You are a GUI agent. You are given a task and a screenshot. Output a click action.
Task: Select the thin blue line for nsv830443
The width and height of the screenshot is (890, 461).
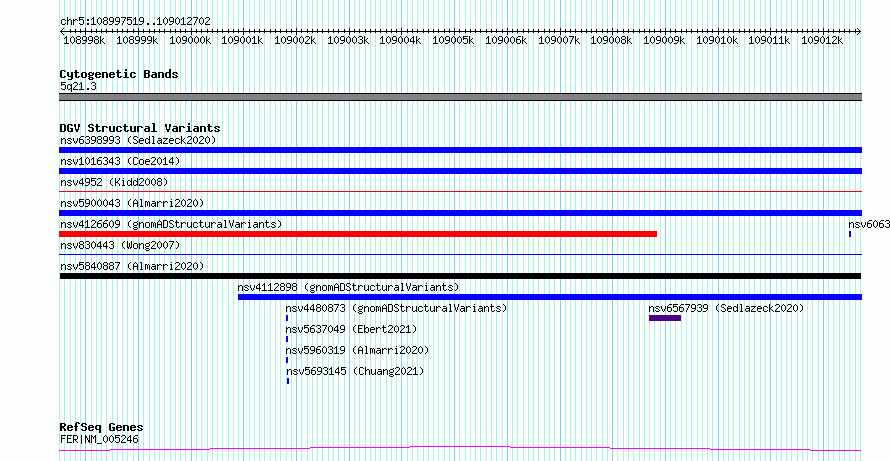pos(460,255)
